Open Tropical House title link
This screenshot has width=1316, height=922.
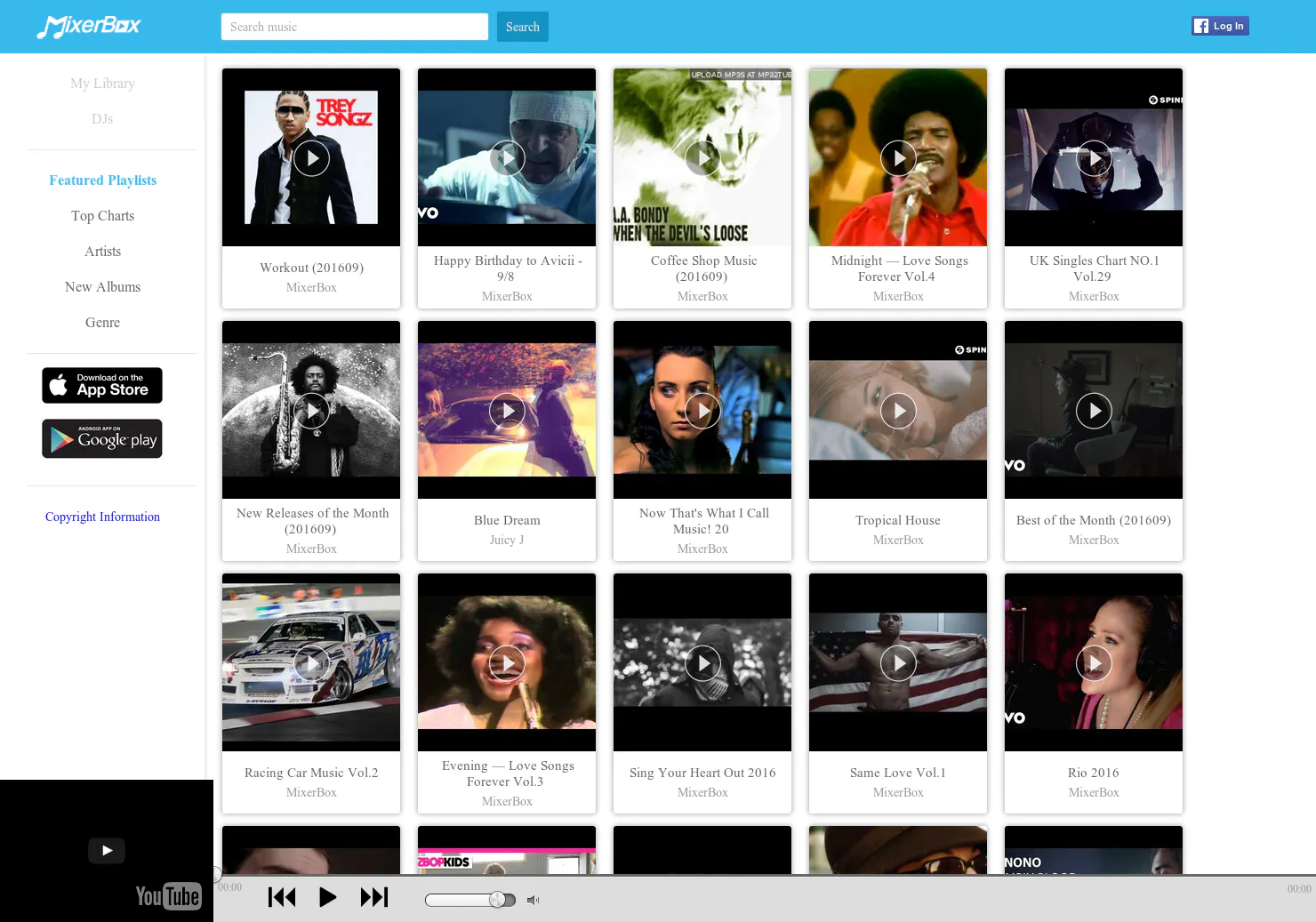coord(898,520)
